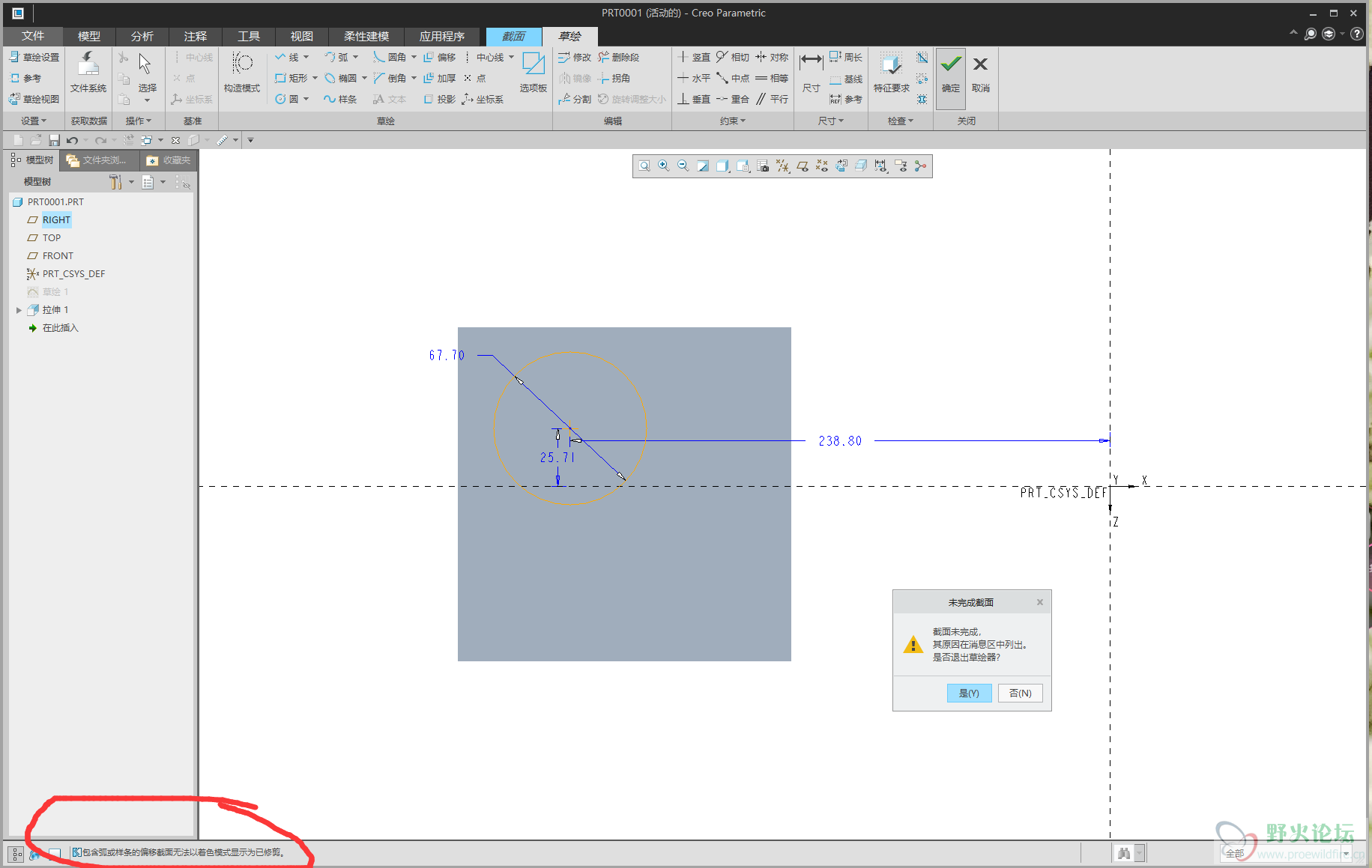The image size is (1372, 868).
Task: Select the 投影 project tool
Action: tap(440, 99)
